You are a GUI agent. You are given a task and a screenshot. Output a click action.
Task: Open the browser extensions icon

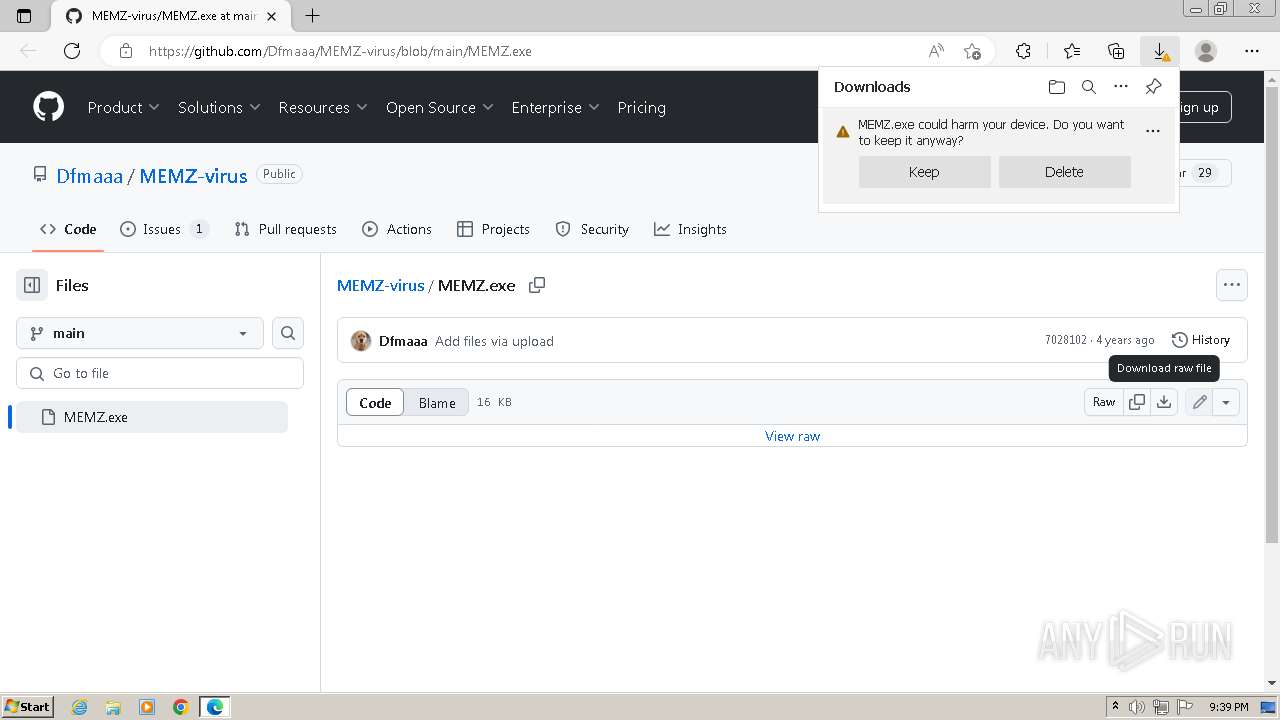tap(1023, 51)
